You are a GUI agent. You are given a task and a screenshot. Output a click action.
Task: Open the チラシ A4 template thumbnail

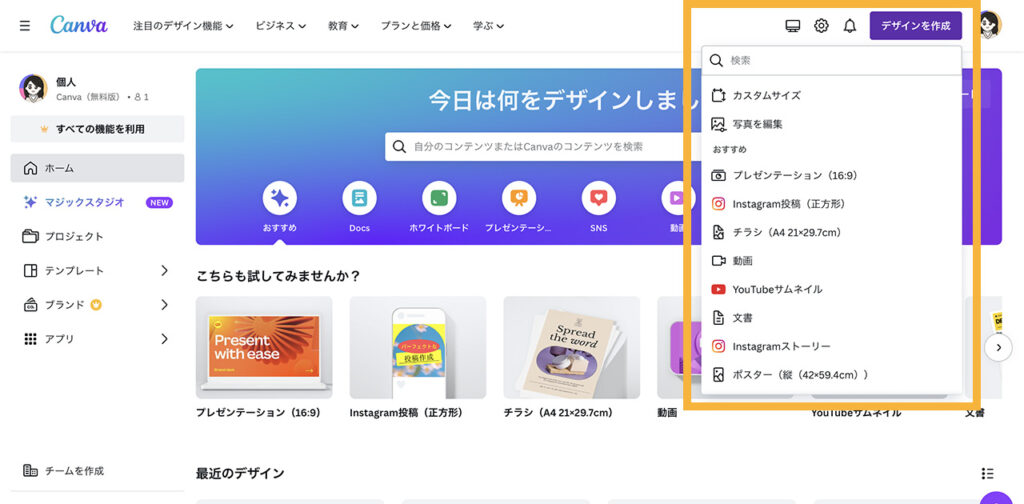(571, 348)
